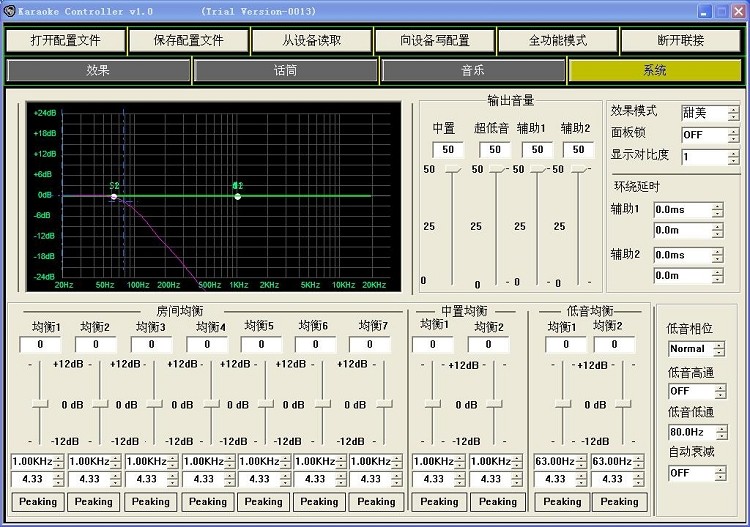Adjust 低音均衡 均衡2 63.00Hz frequency spinner
This screenshot has width=750, height=527.
(x=618, y=461)
